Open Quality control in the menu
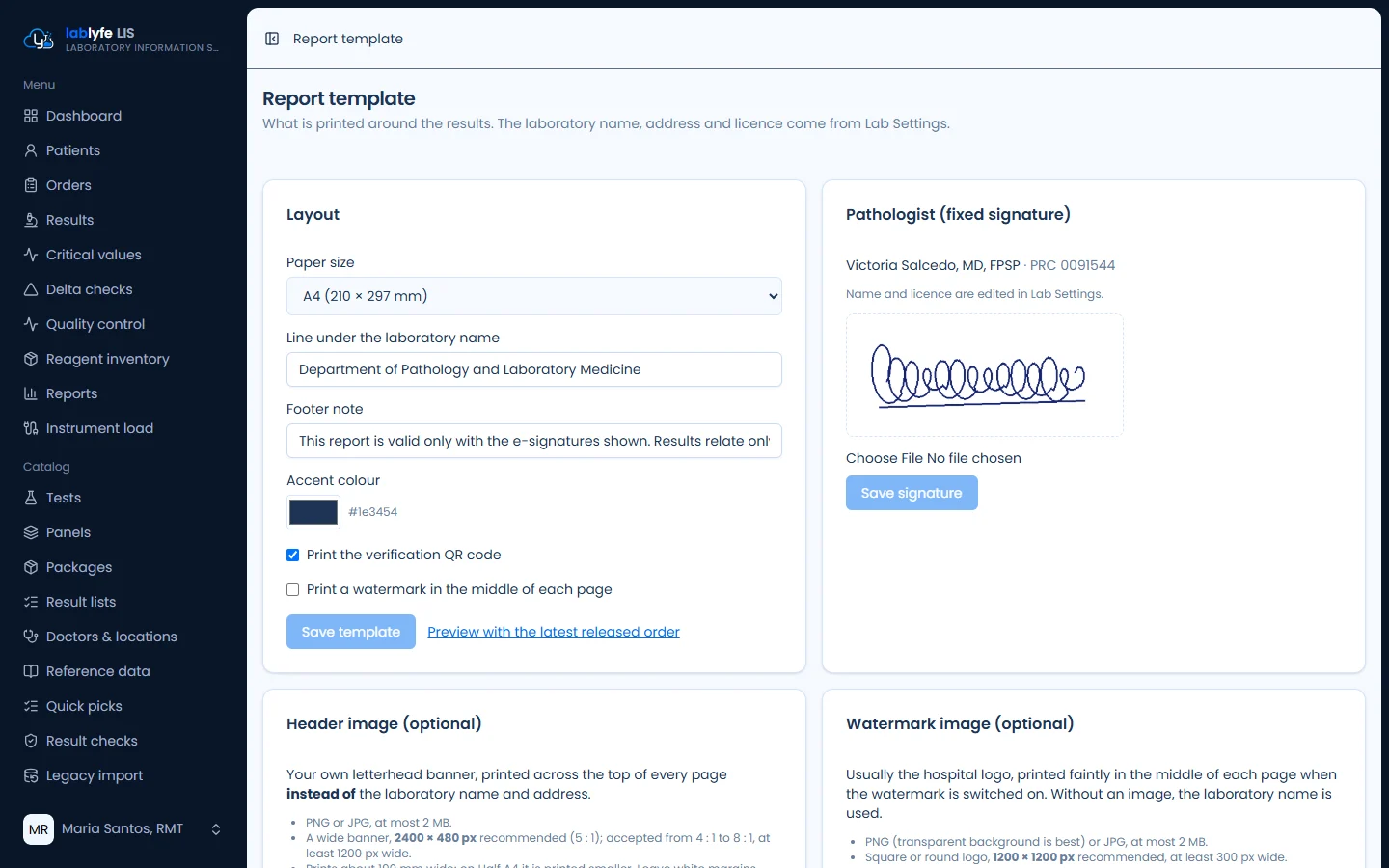Image resolution: width=1389 pixels, height=868 pixels. click(x=95, y=324)
